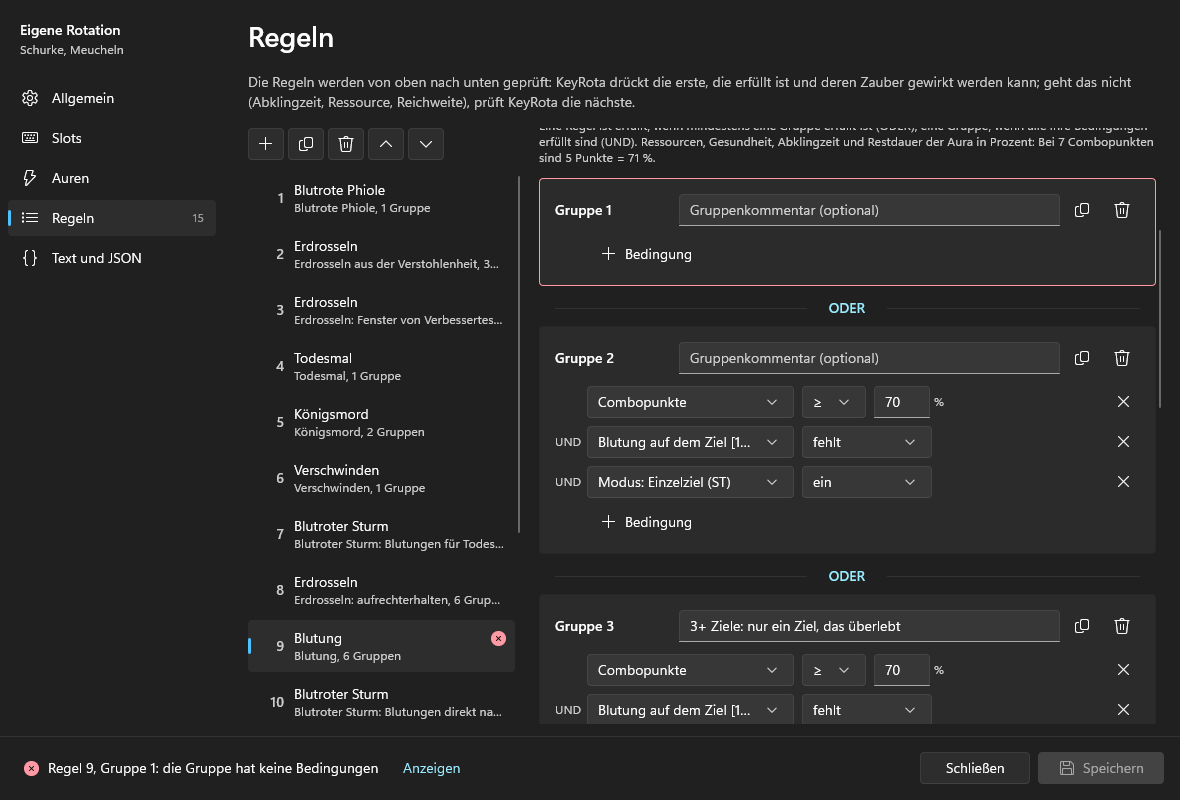Delete Gruppe 2 with its trash icon
Viewport: 1180px width, 800px height.
pos(1122,358)
